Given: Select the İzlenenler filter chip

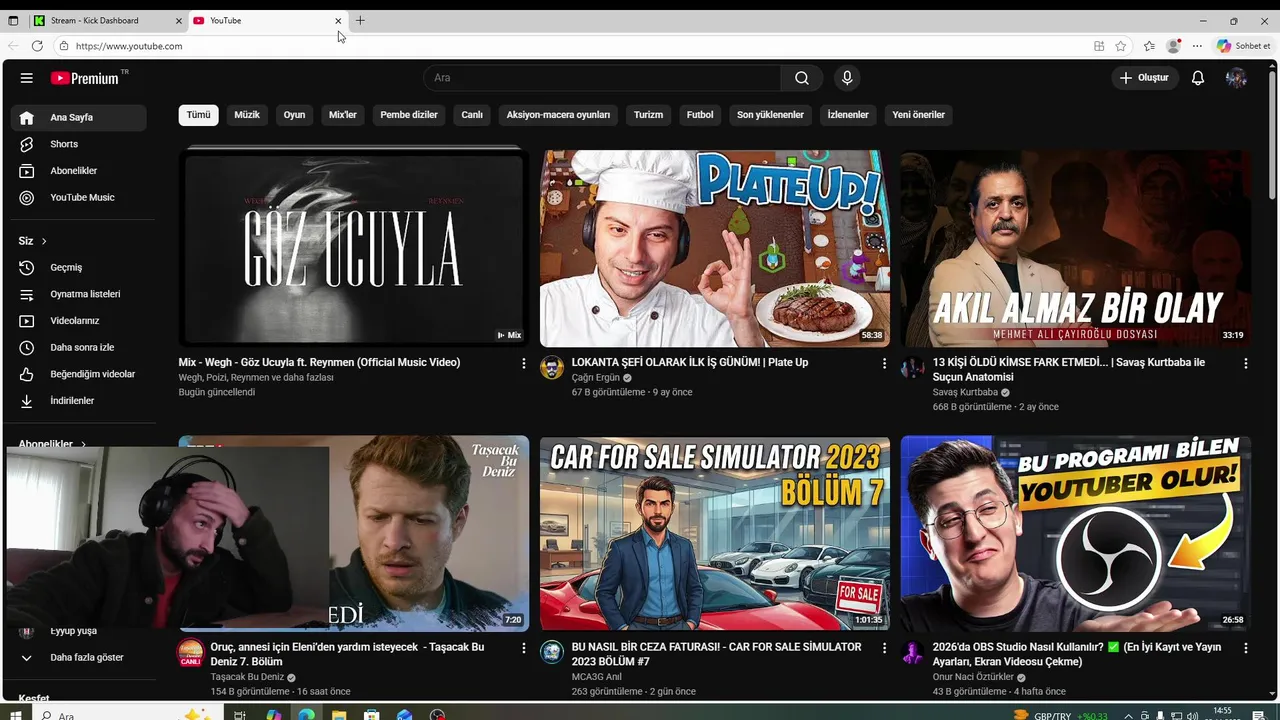Looking at the screenshot, I should [848, 115].
